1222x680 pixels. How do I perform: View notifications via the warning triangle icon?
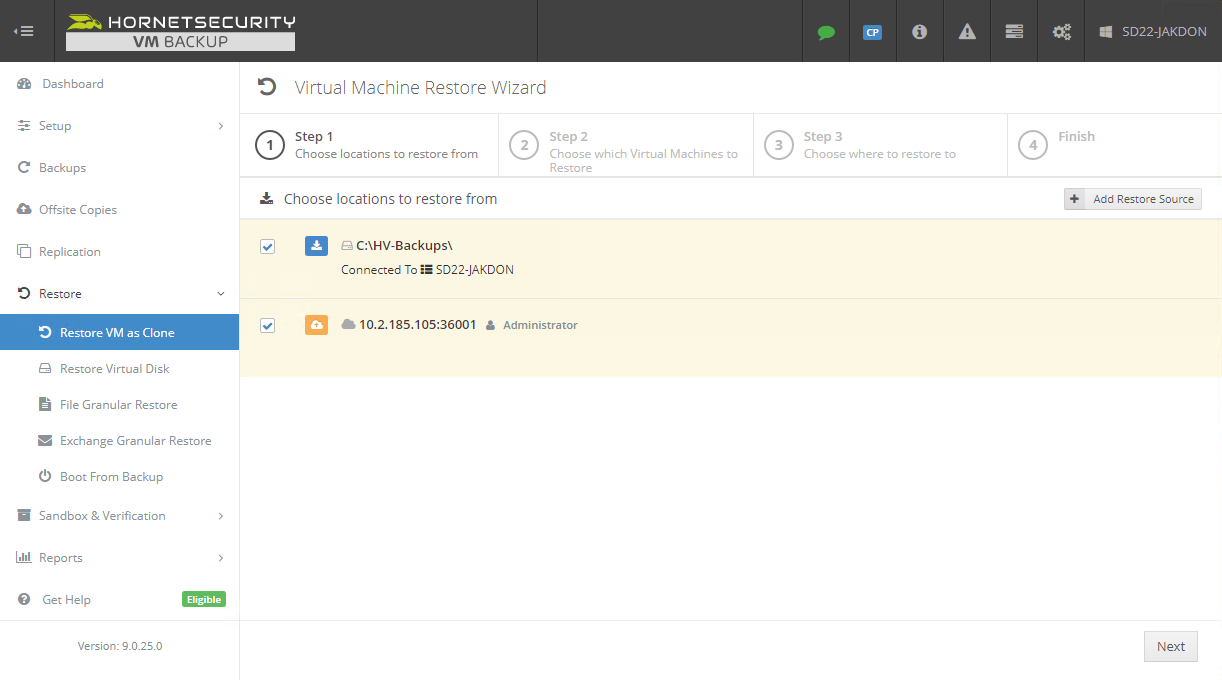tap(966, 31)
